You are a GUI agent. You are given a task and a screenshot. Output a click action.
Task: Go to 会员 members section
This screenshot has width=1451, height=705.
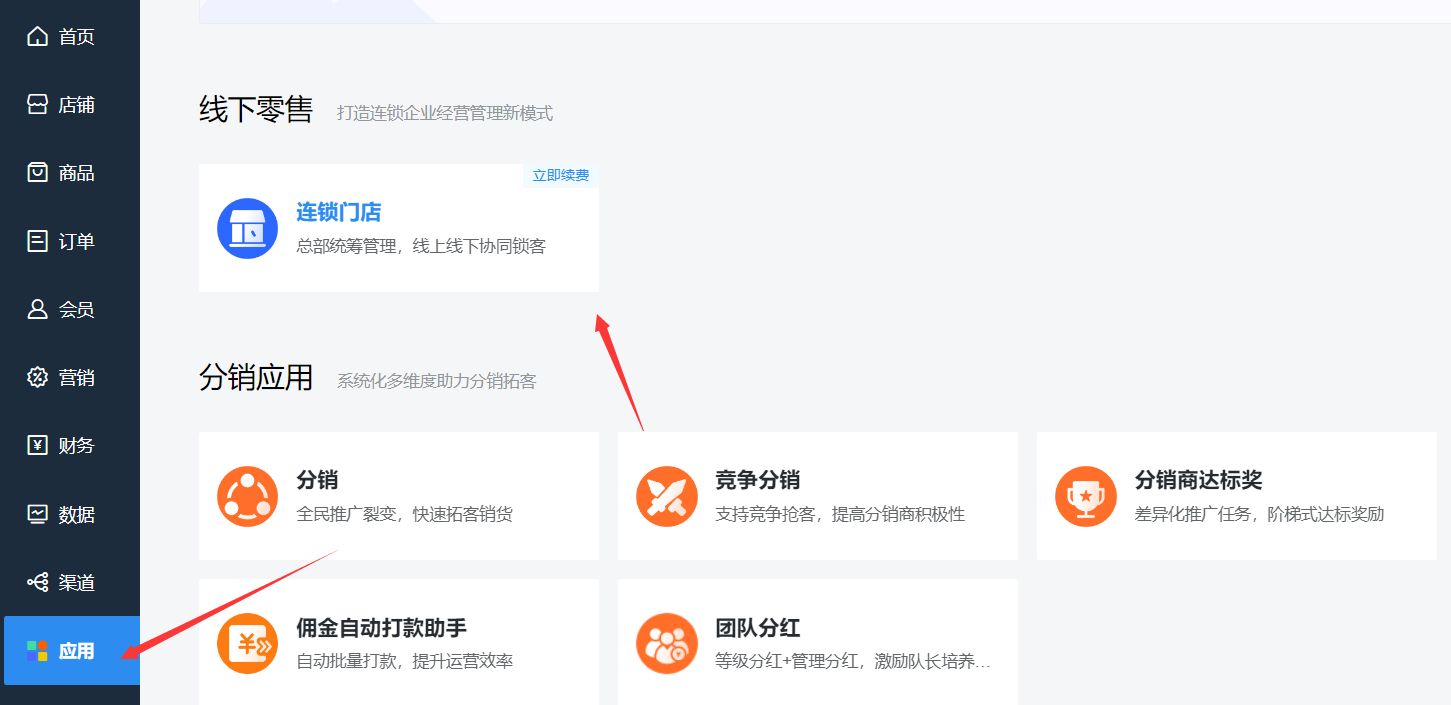75,310
